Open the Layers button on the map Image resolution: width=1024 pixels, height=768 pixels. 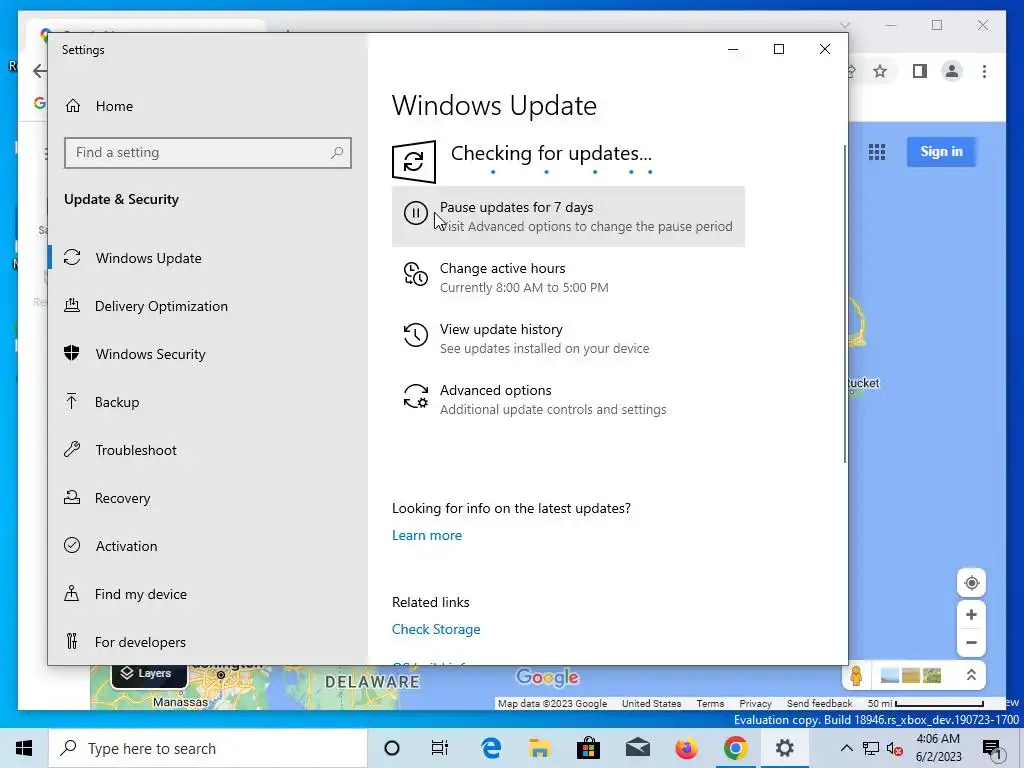[150, 674]
